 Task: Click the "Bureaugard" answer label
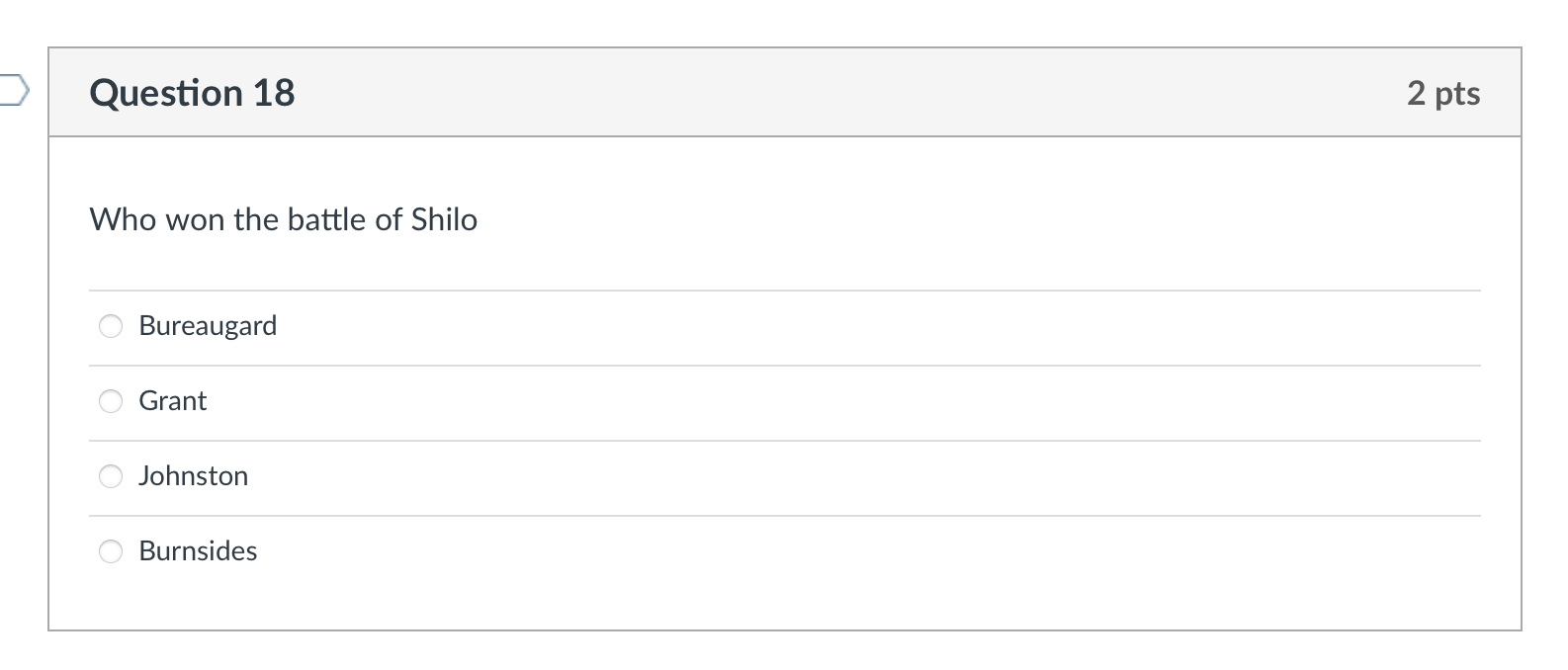[208, 326]
